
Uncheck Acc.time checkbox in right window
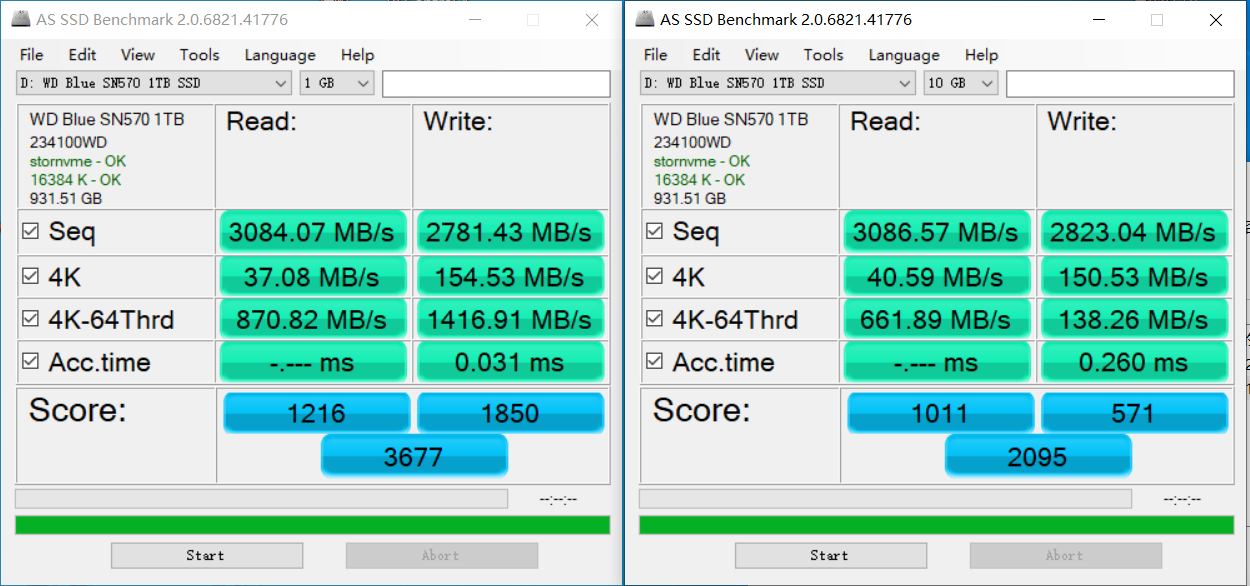point(654,360)
